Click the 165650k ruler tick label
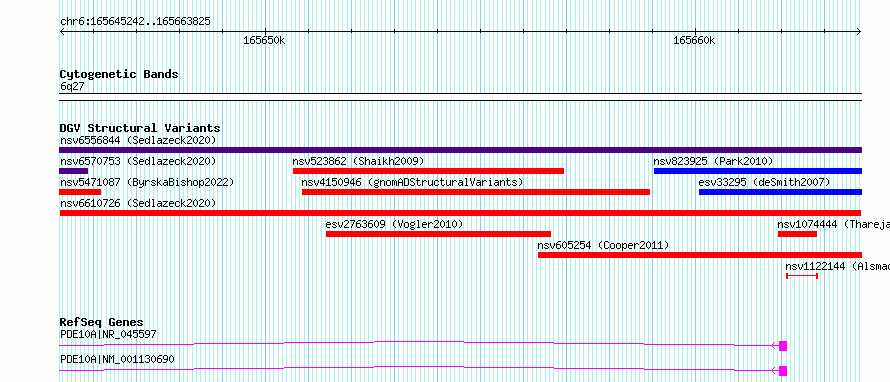The height and width of the screenshot is (382, 890). pyautogui.click(x=264, y=41)
